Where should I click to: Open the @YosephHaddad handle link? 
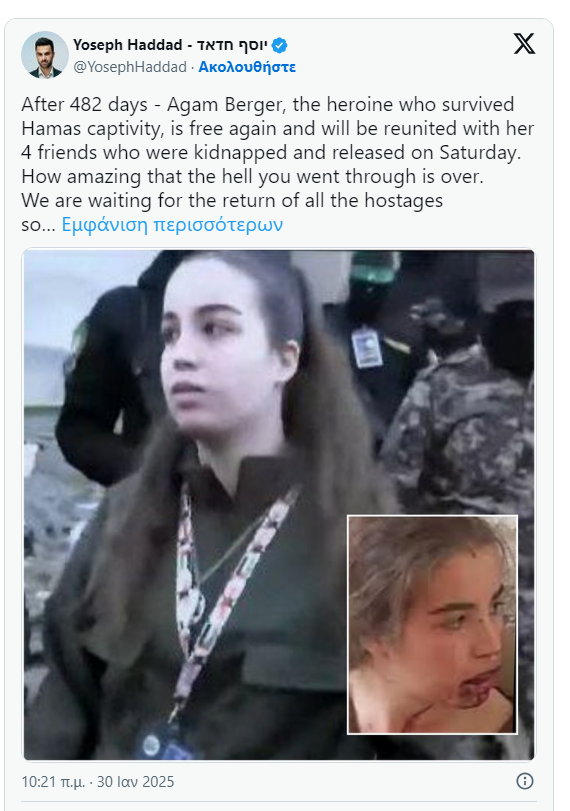pyautogui.click(x=130, y=67)
